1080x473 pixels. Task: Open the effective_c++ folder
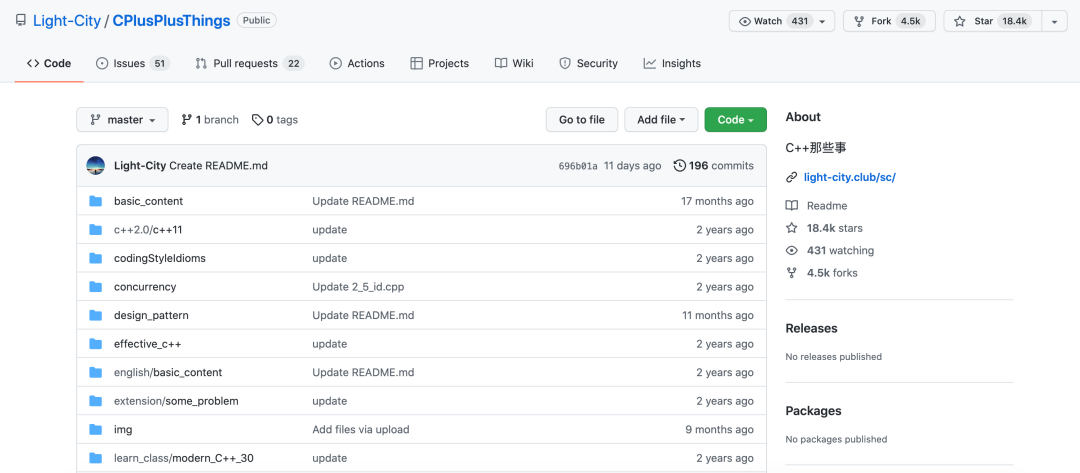147,344
